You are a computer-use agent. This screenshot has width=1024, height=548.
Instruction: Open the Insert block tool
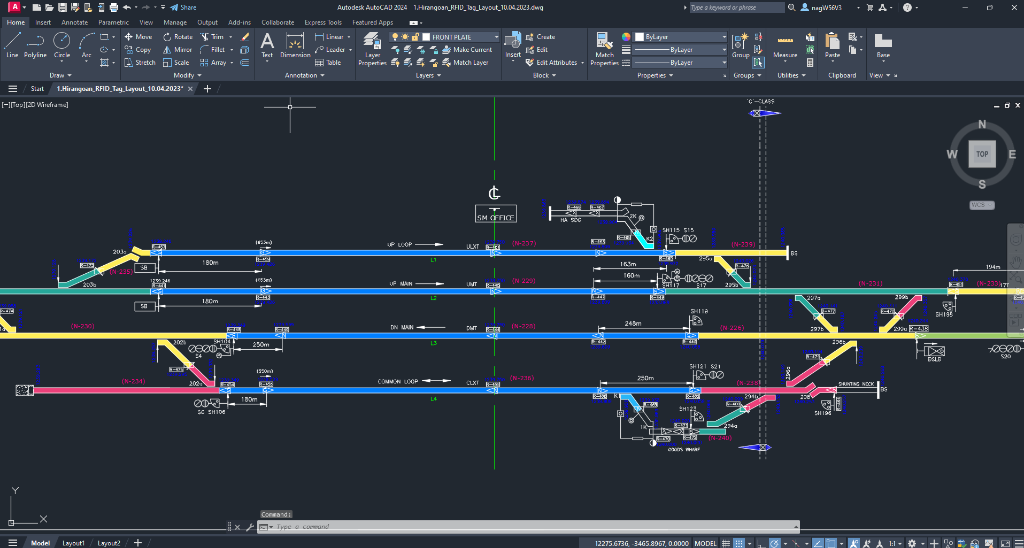[x=513, y=46]
